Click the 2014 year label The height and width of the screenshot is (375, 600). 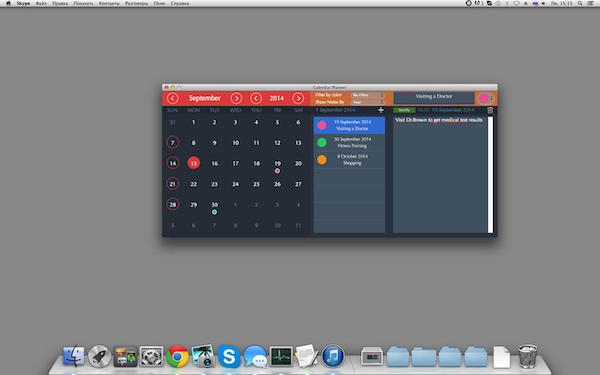coord(277,98)
